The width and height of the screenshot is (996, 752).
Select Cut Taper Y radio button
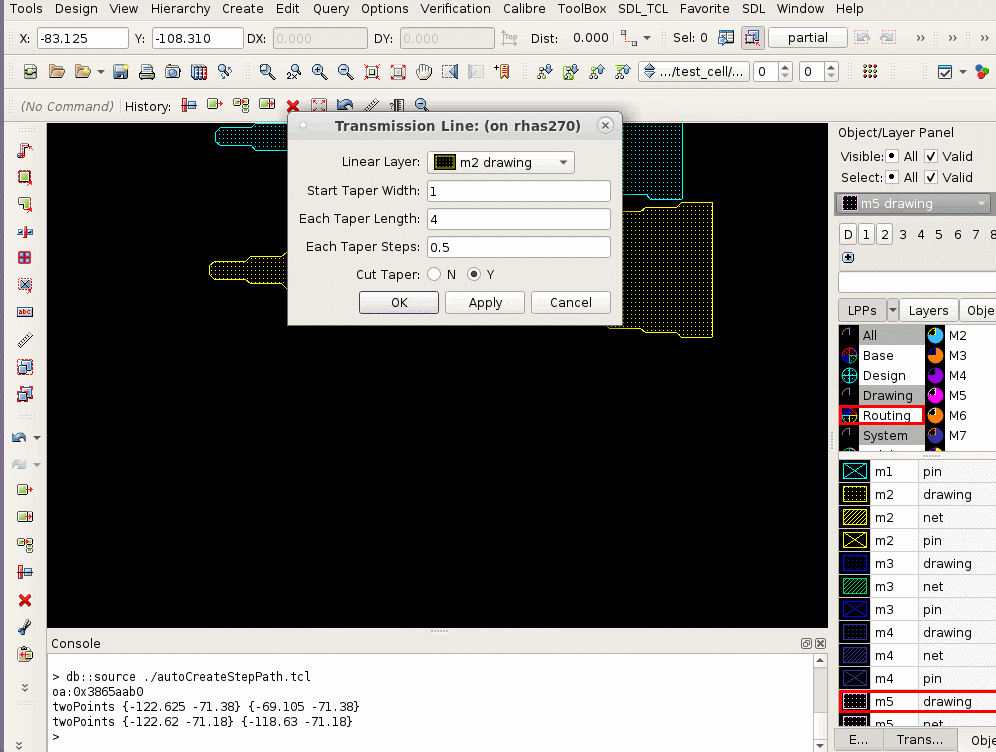pos(474,274)
